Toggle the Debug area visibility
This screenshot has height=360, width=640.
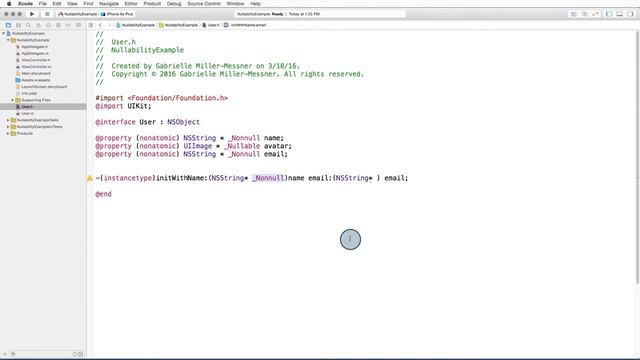[620, 14]
